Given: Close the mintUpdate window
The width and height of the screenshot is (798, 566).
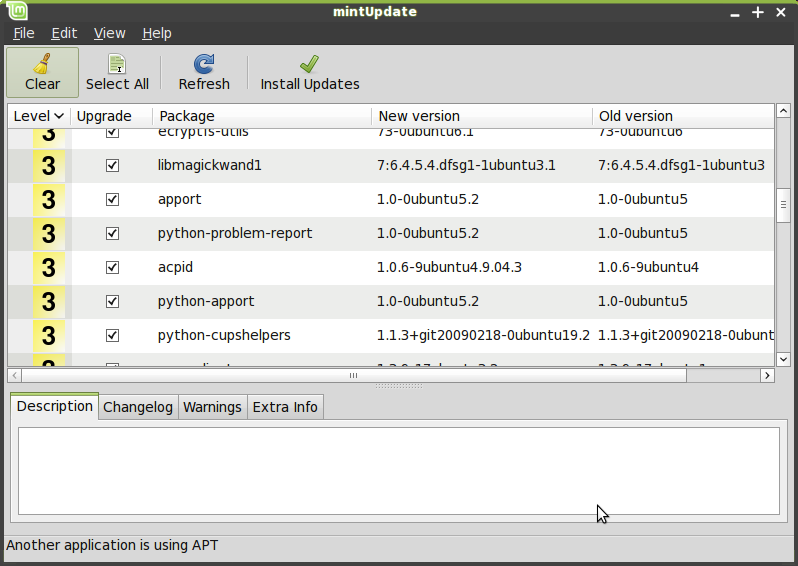Looking at the screenshot, I should tap(781, 12).
